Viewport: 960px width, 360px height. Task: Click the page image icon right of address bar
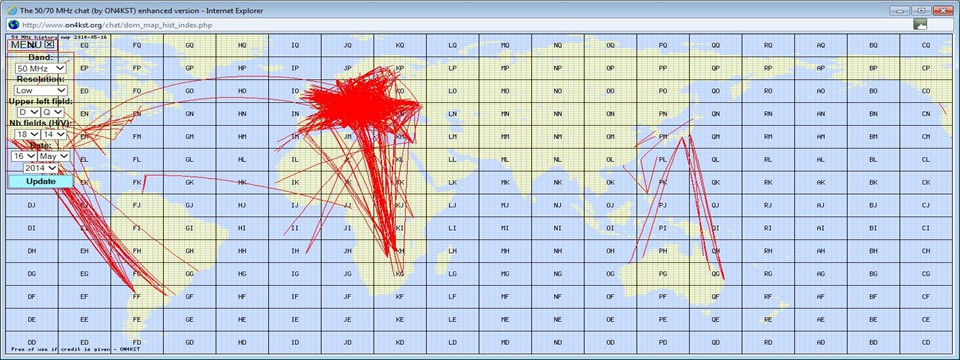point(920,24)
